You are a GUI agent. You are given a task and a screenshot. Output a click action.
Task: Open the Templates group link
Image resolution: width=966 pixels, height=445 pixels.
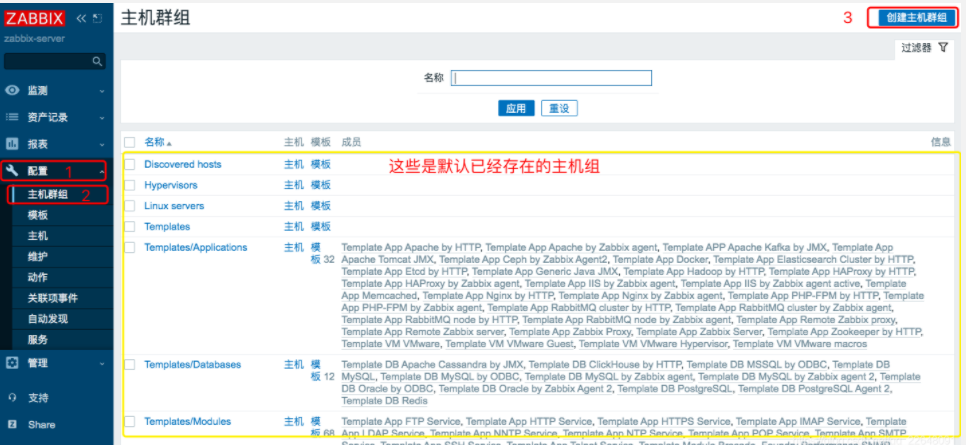click(167, 227)
